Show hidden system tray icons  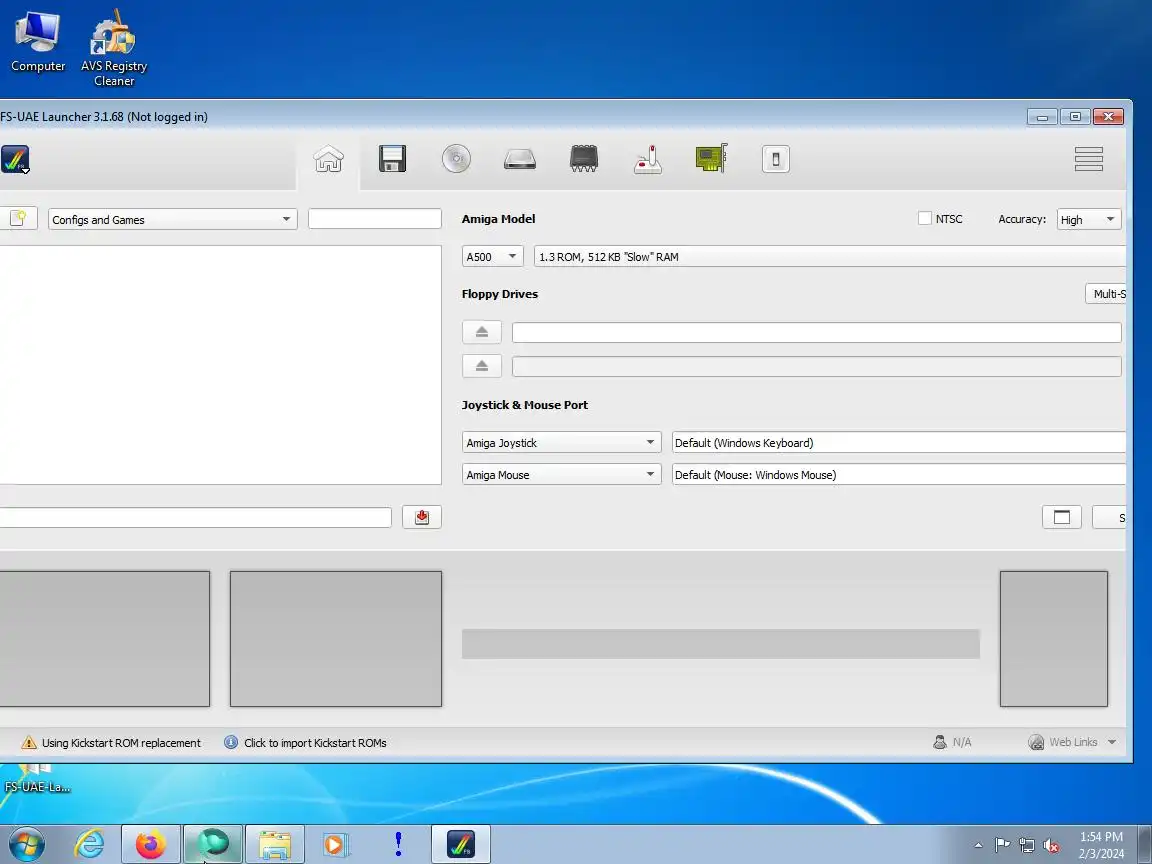coord(978,845)
